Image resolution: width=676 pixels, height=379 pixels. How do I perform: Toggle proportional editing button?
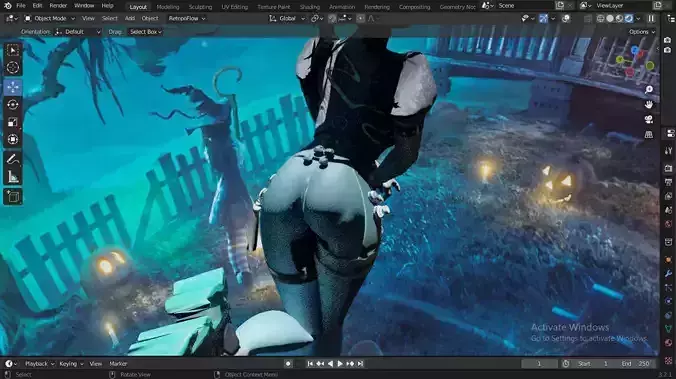point(360,19)
